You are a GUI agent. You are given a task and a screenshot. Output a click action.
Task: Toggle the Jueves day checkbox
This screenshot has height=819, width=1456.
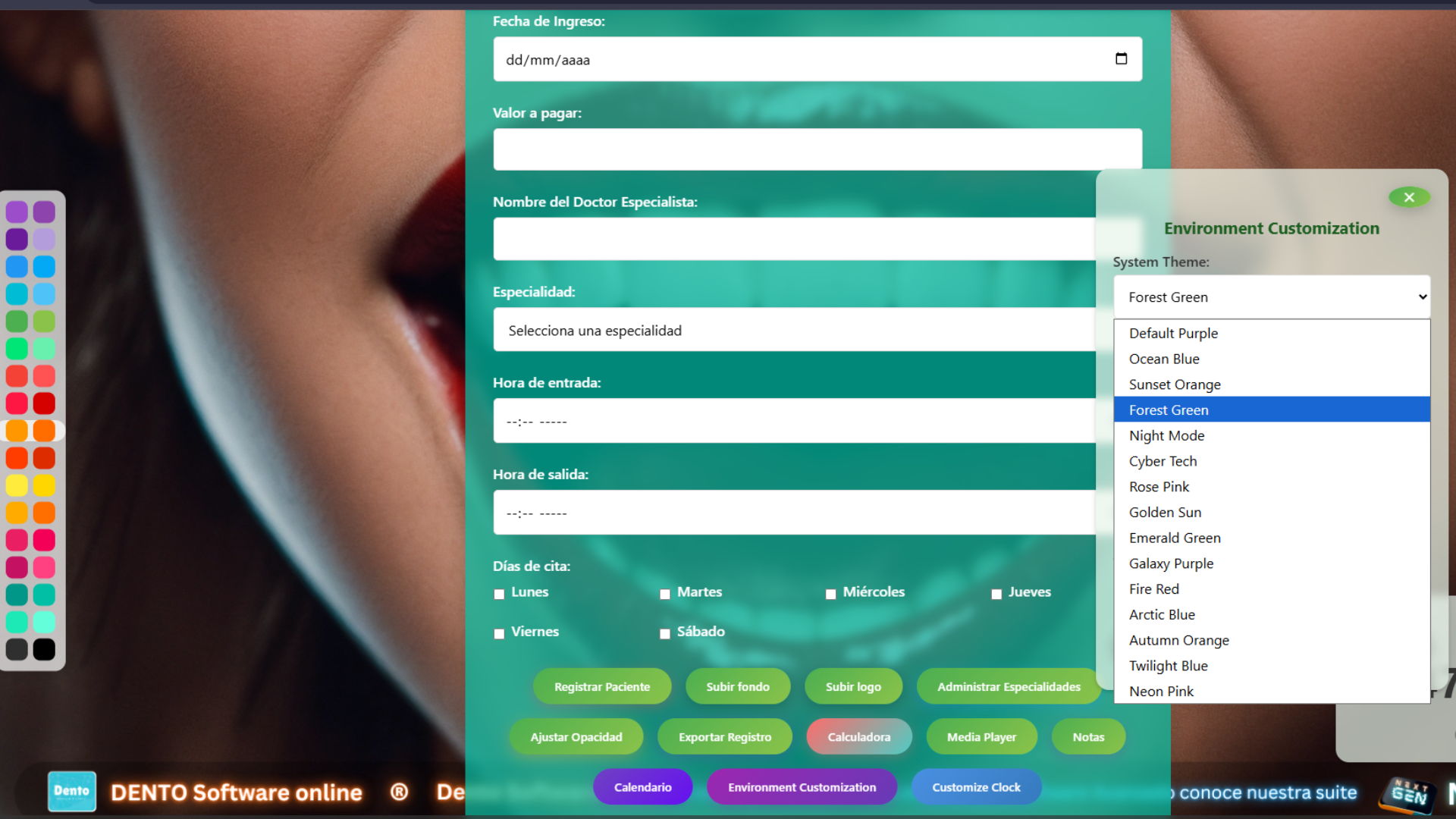(996, 594)
